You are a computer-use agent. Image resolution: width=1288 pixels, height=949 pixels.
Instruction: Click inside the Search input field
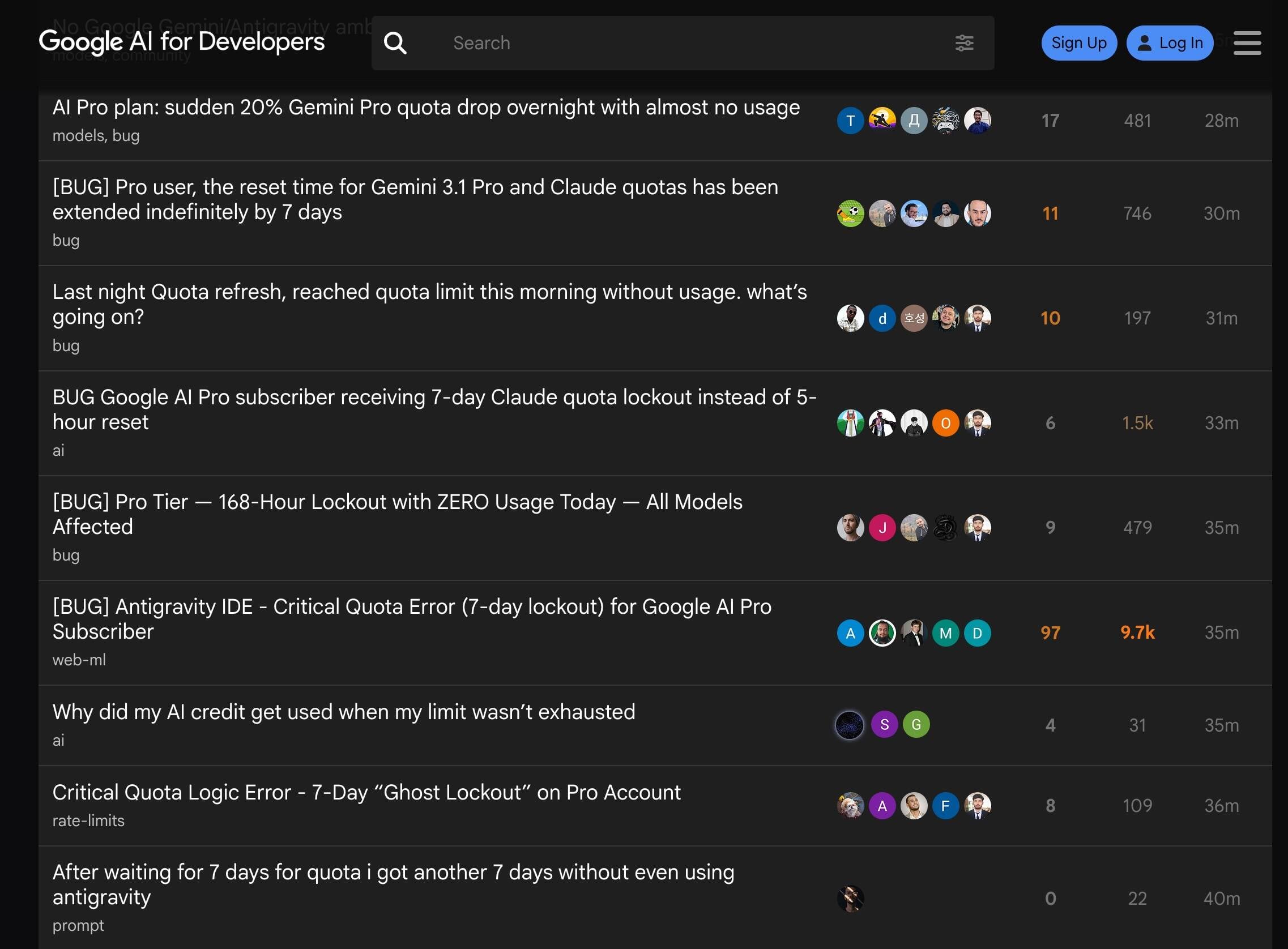tap(632, 42)
